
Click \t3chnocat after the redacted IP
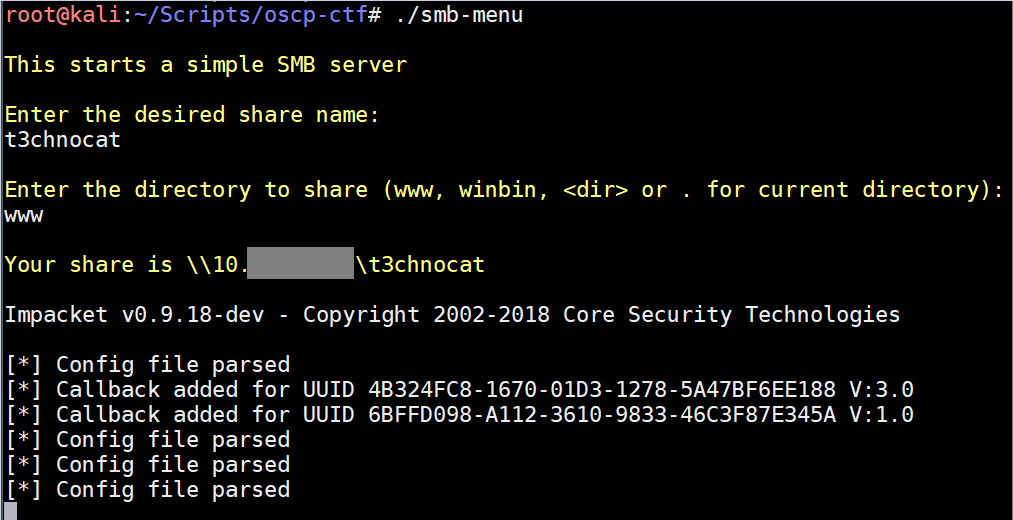tap(420, 264)
